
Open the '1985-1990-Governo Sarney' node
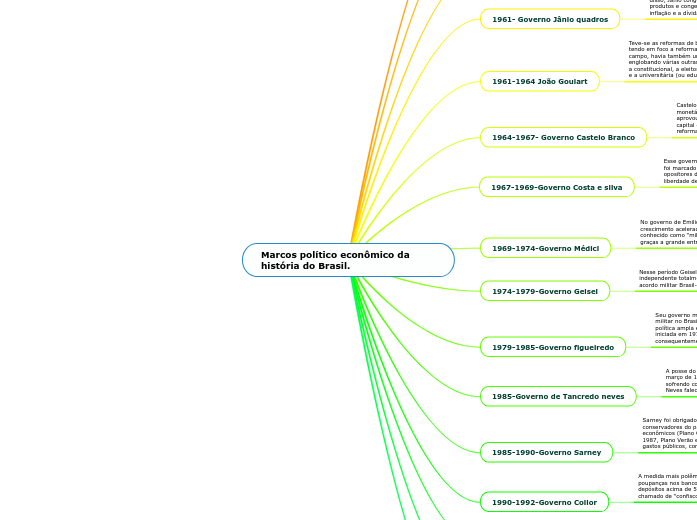(x=546, y=452)
